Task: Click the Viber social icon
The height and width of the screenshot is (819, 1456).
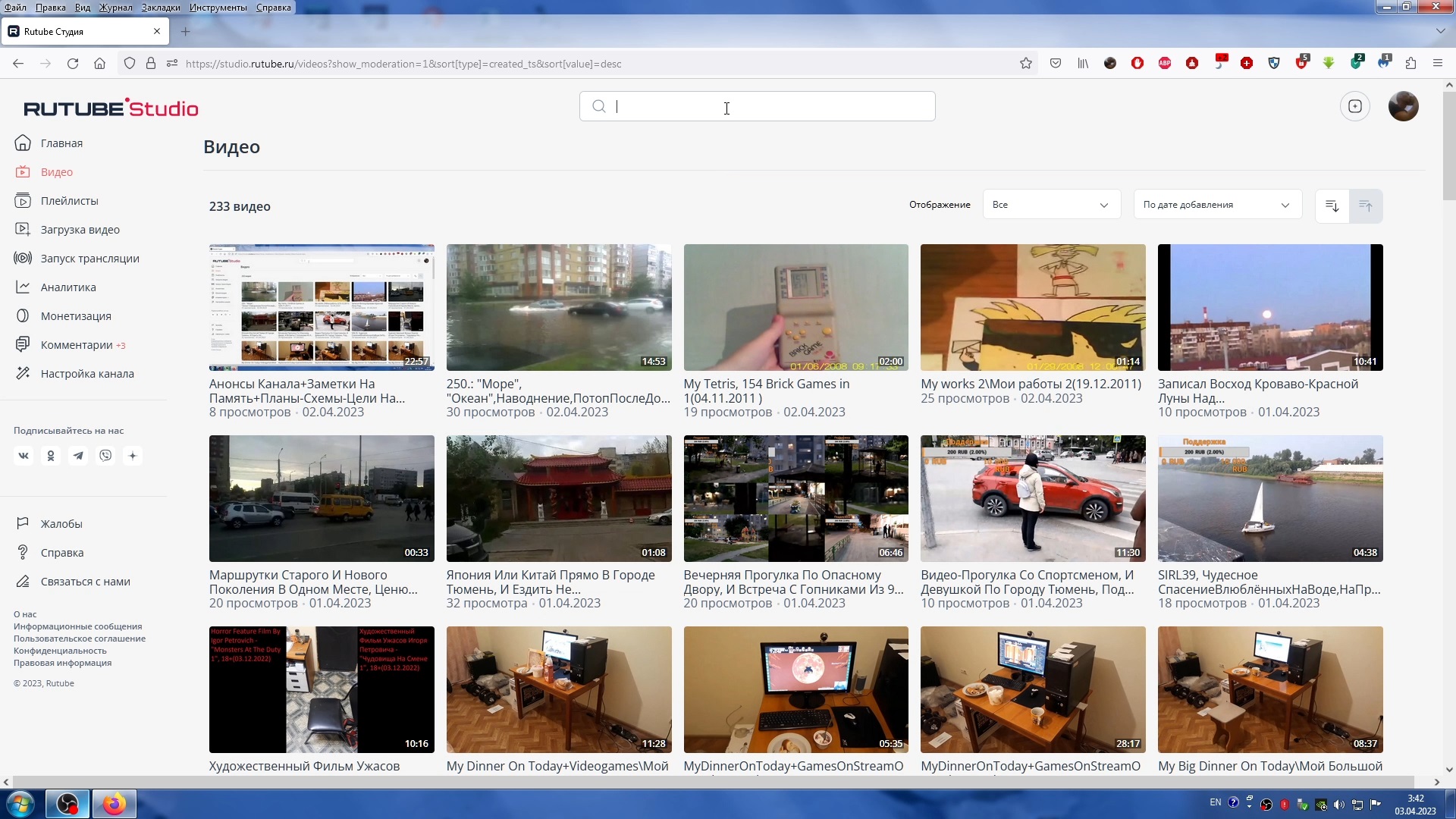Action: 105,456
